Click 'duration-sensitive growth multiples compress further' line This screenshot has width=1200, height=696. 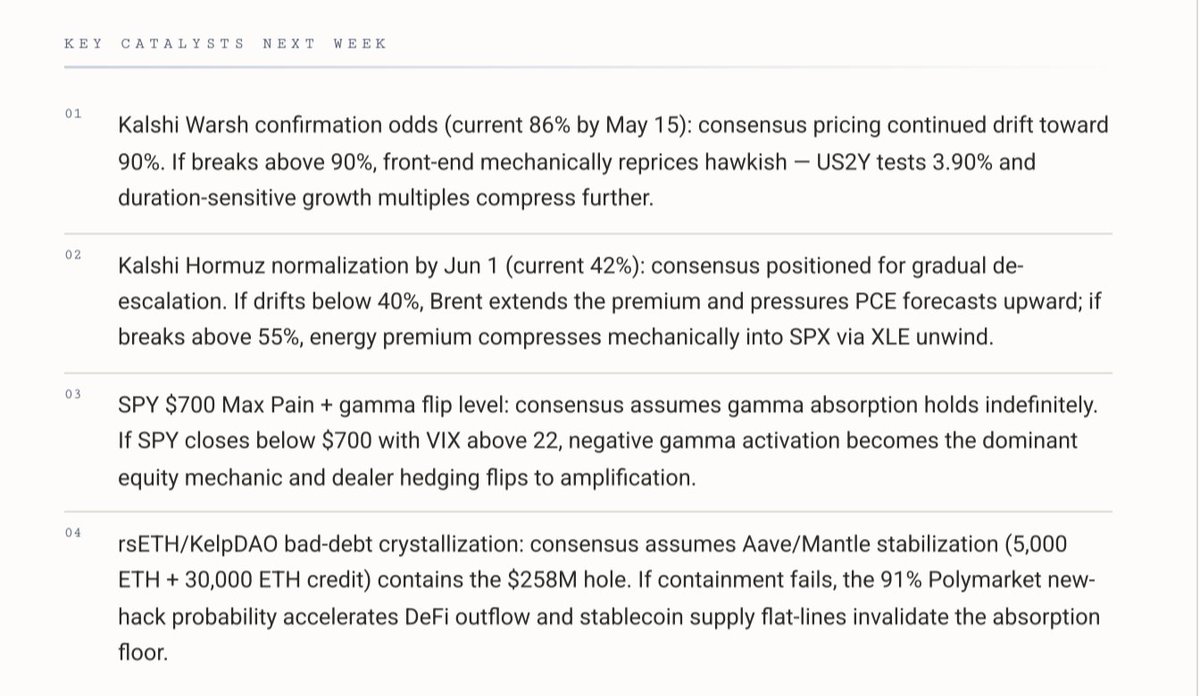(385, 198)
